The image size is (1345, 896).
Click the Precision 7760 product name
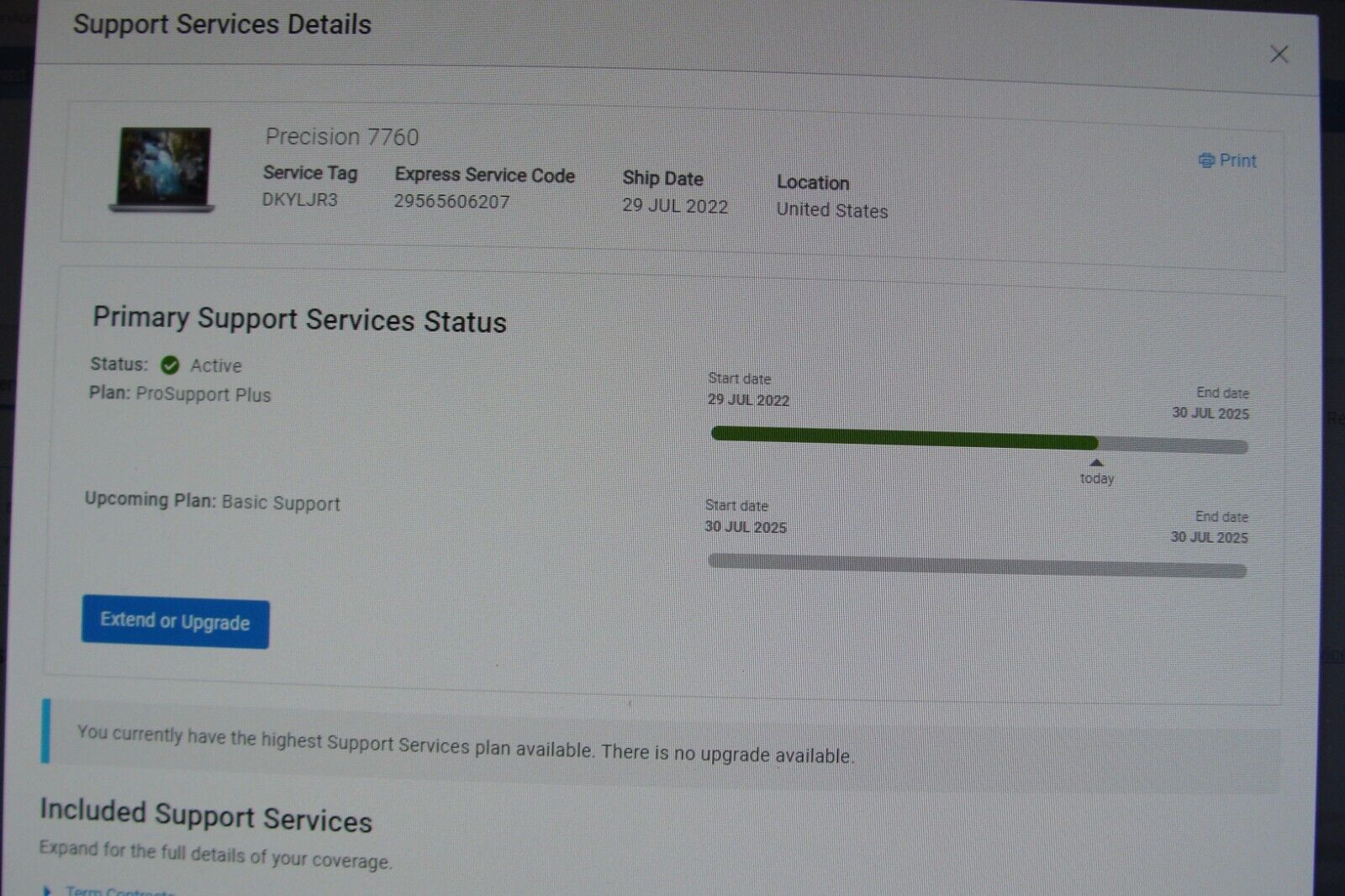pyautogui.click(x=342, y=137)
